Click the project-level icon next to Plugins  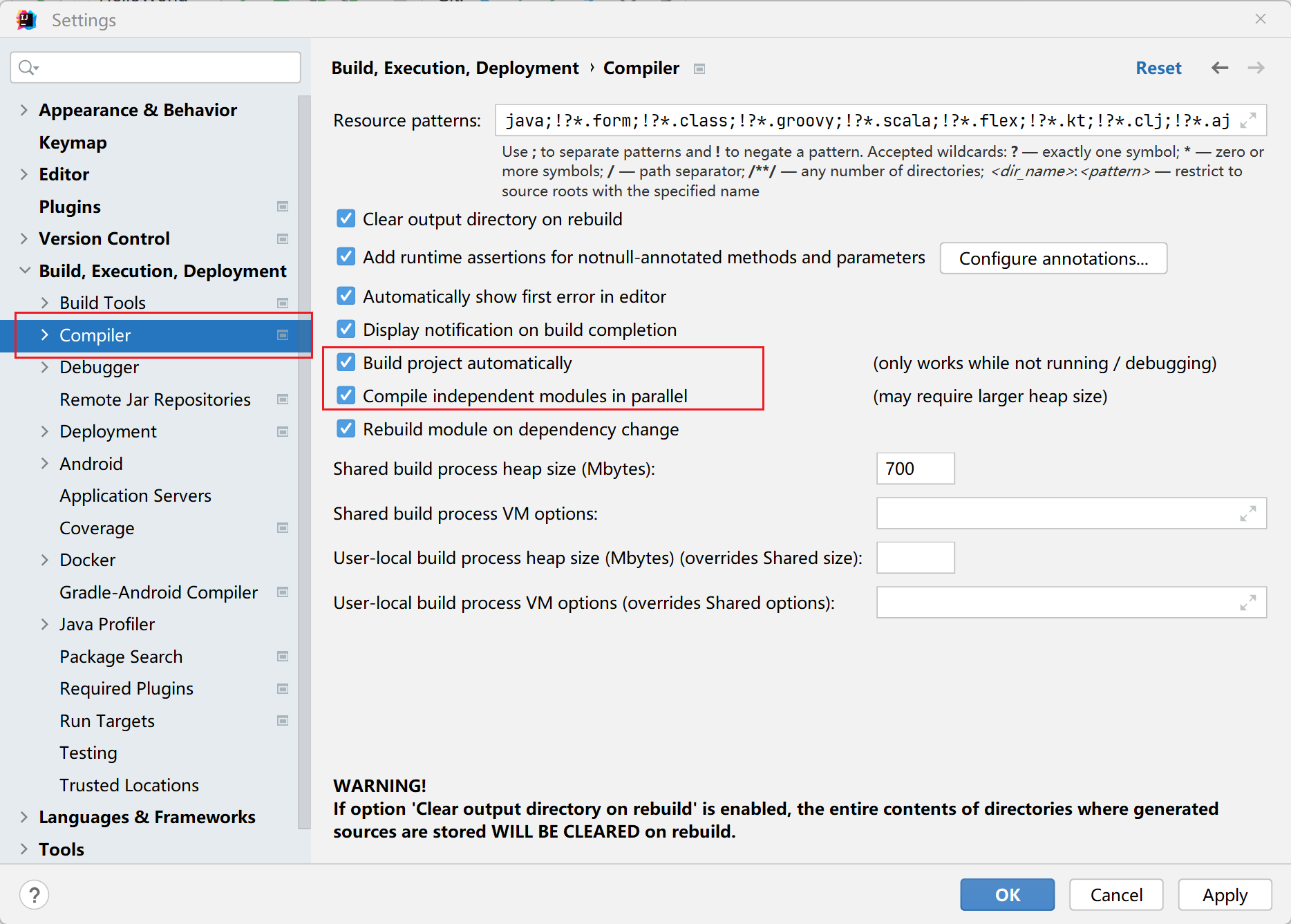coord(283,207)
